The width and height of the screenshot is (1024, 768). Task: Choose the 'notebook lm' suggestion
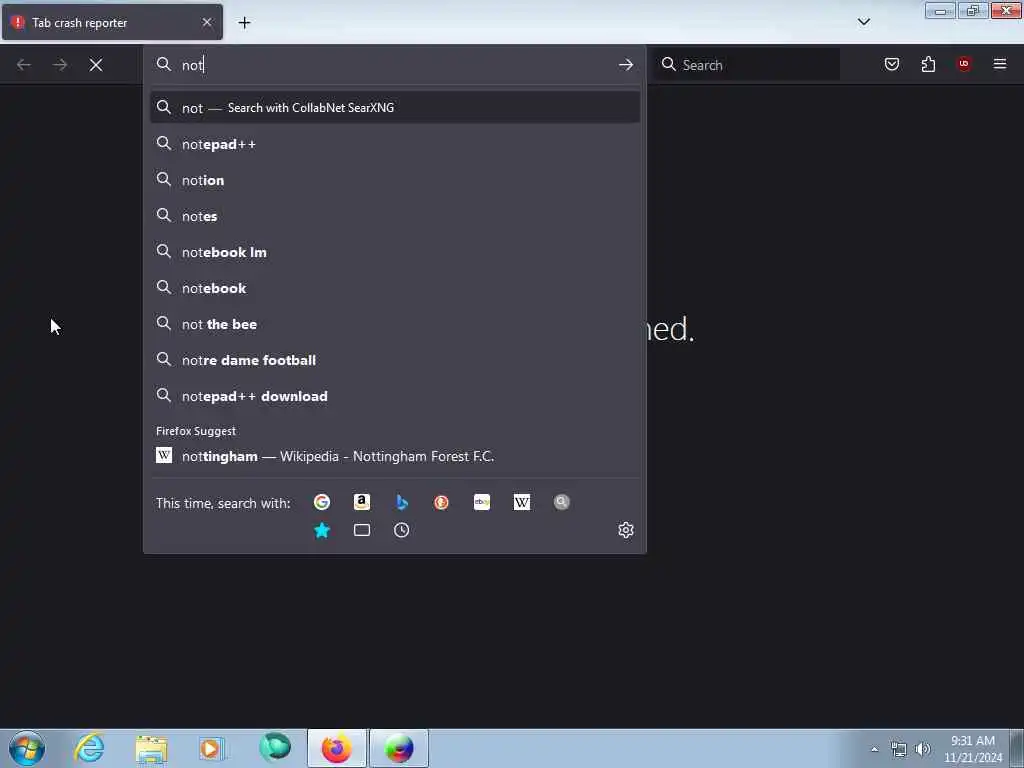[394, 252]
